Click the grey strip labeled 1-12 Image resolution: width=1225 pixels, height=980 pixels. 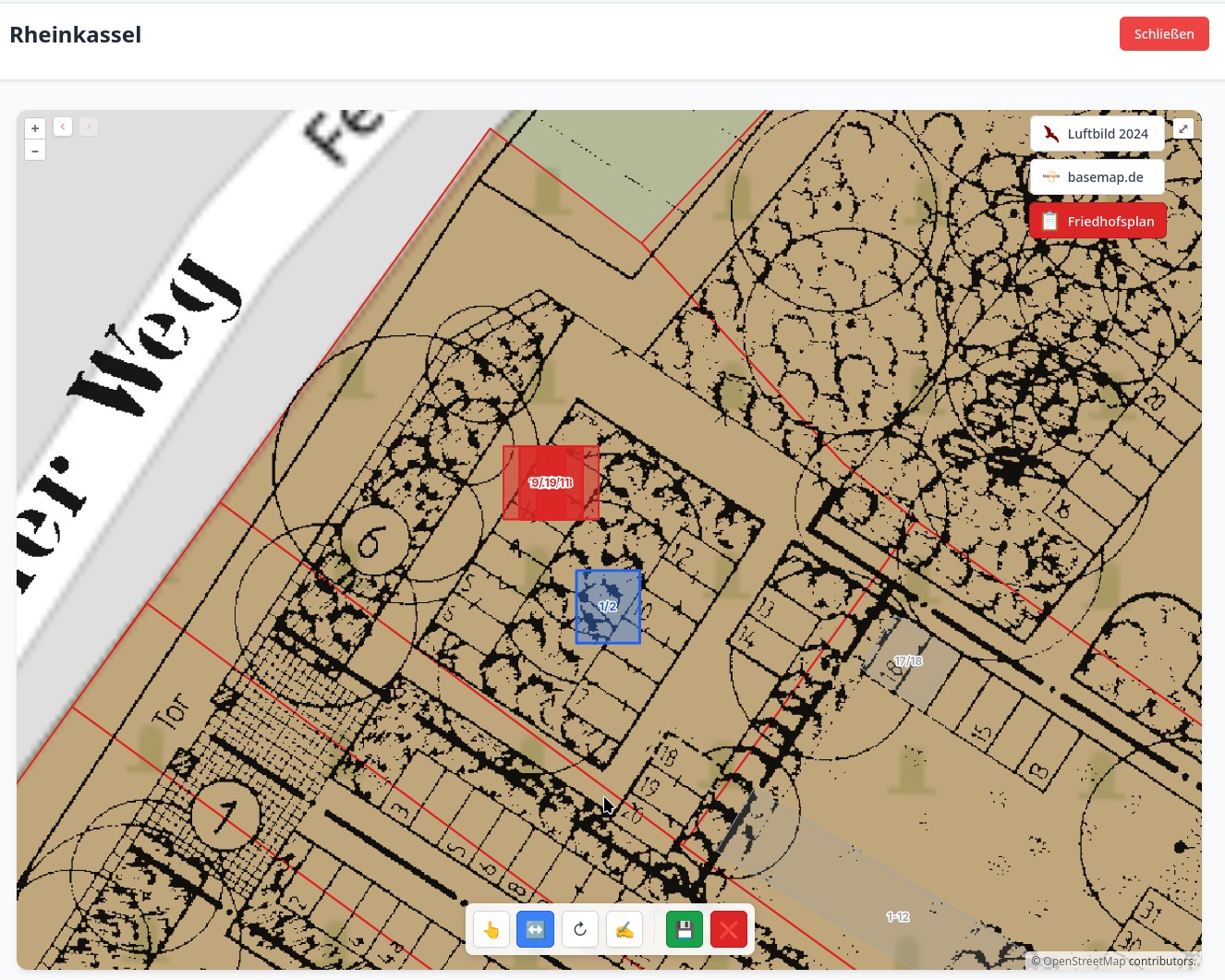pos(898,916)
